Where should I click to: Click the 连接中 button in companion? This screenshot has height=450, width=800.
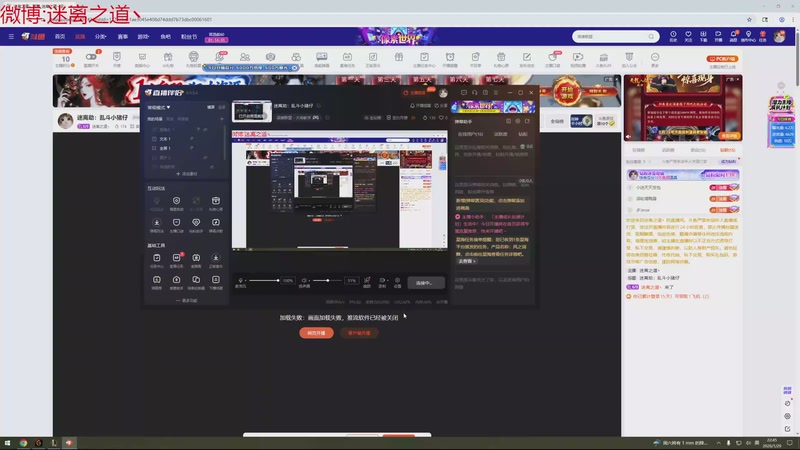point(426,283)
